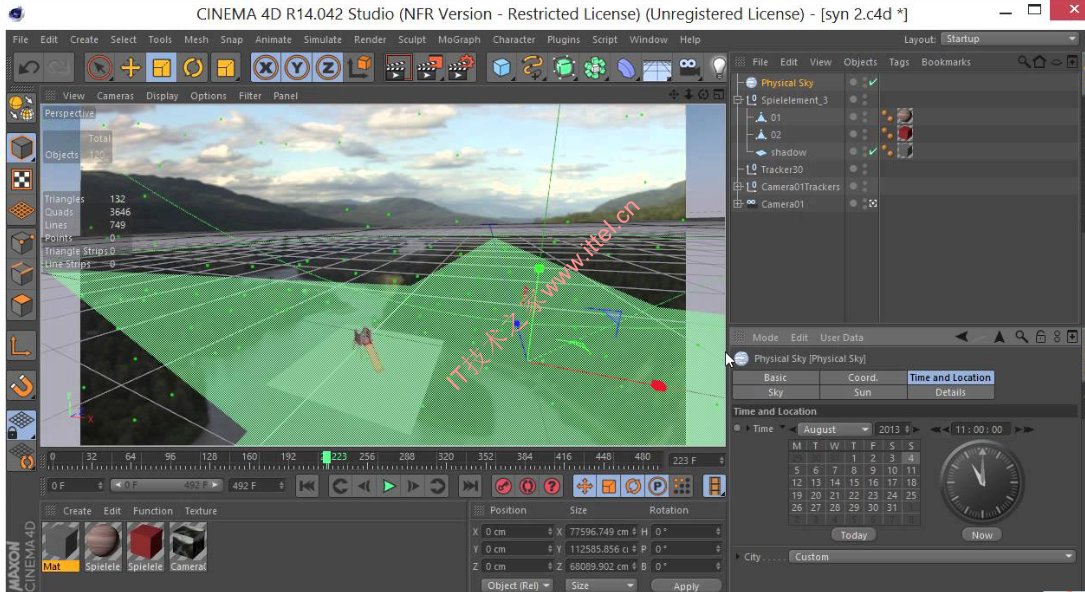This screenshot has width=1085, height=592.
Task: Add a light object icon
Action: [x=718, y=68]
